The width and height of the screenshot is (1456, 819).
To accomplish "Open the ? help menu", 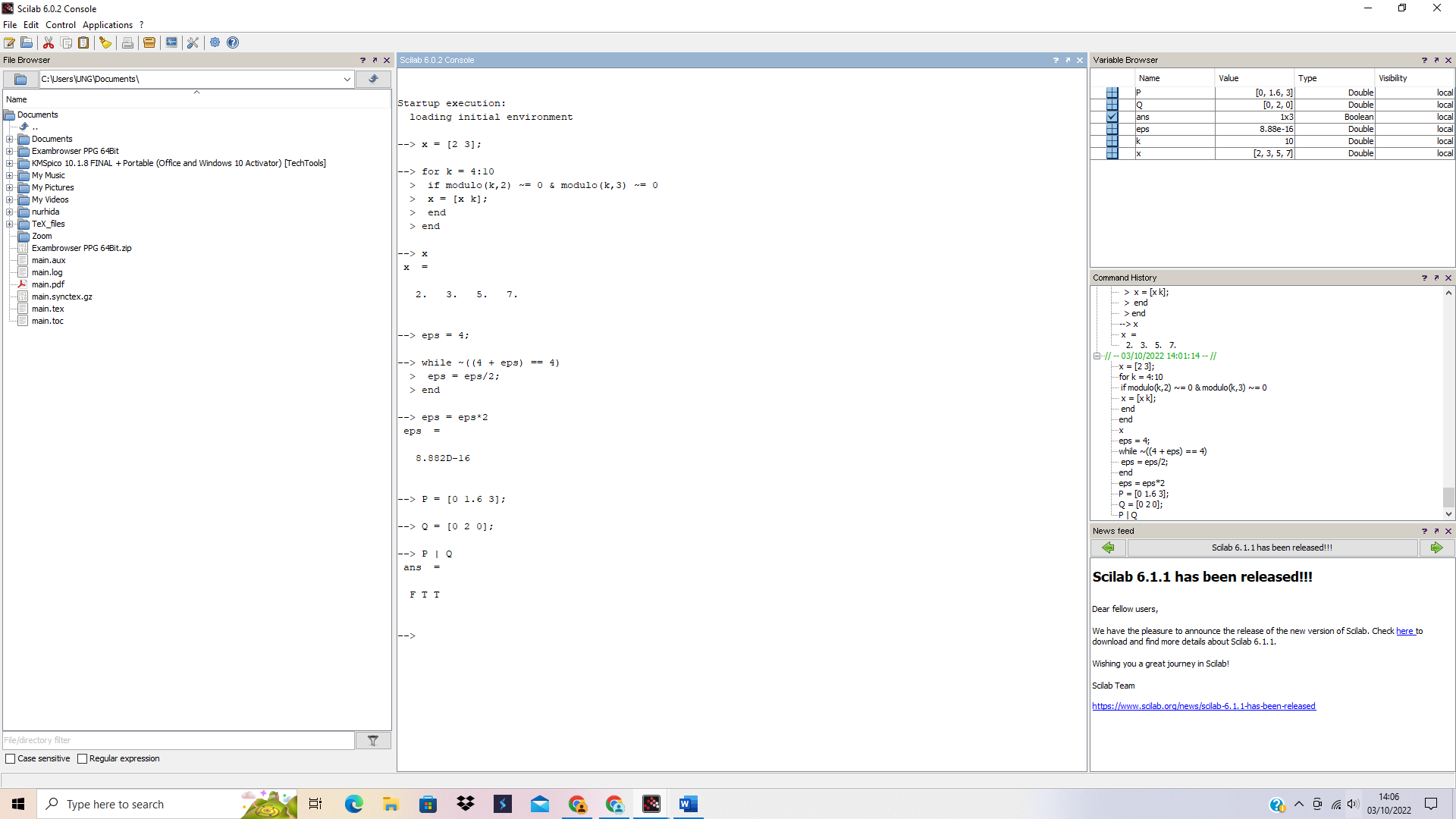I will point(141,25).
